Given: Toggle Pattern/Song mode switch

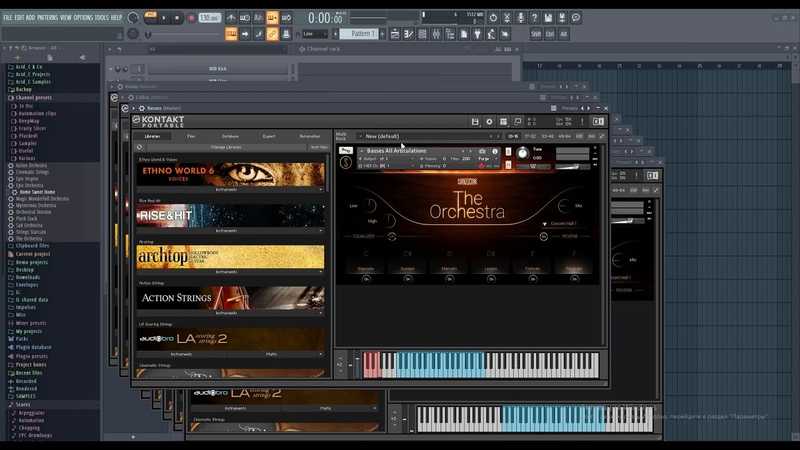Looking at the screenshot, I should (x=151, y=18).
